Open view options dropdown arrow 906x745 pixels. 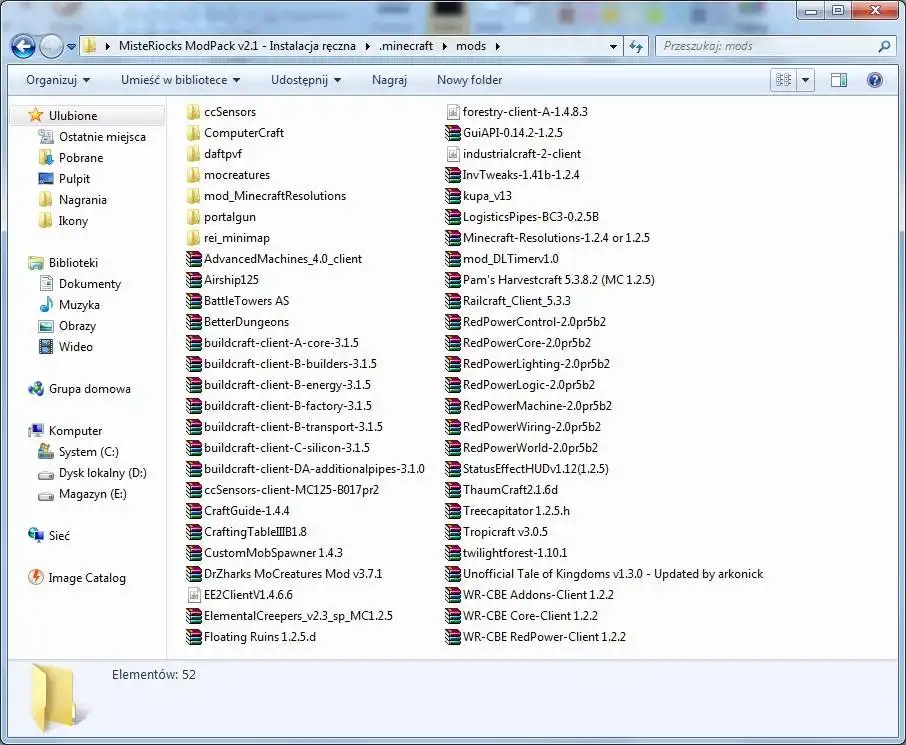(805, 80)
